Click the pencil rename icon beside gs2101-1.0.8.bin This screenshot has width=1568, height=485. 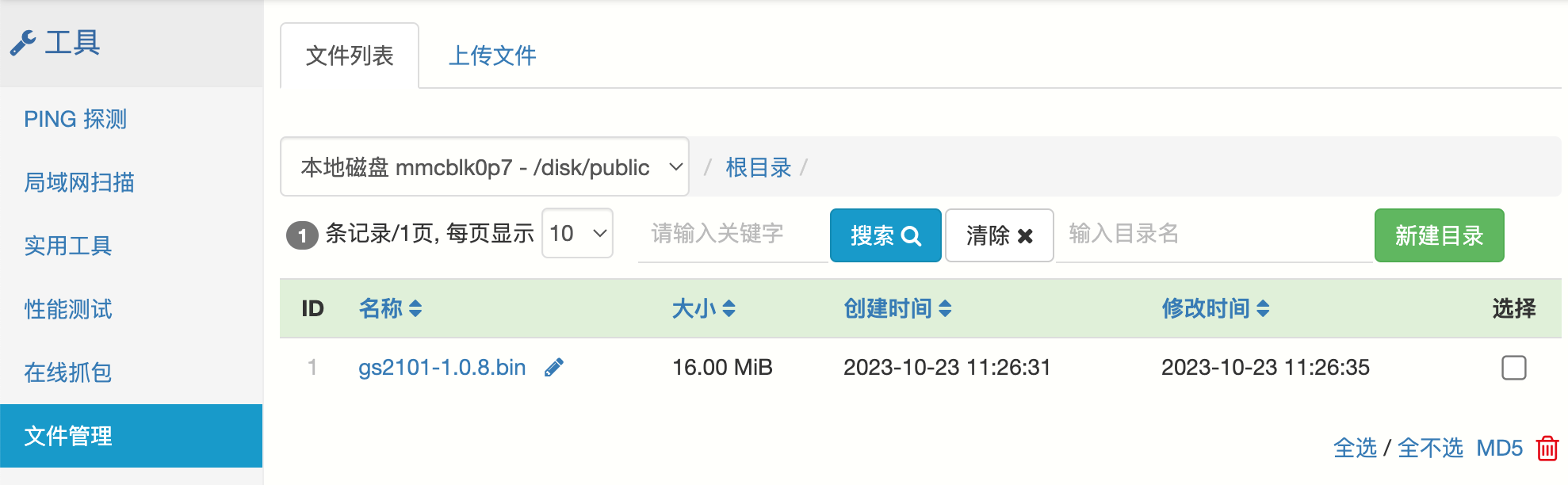[554, 368]
